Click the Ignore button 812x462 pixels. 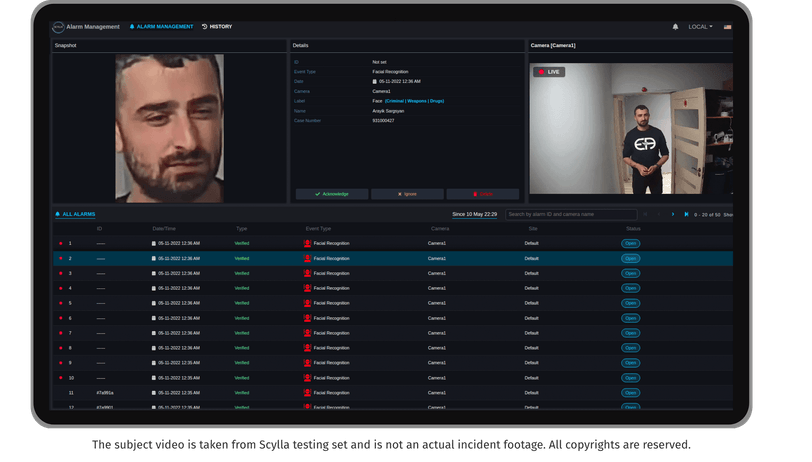pos(407,194)
